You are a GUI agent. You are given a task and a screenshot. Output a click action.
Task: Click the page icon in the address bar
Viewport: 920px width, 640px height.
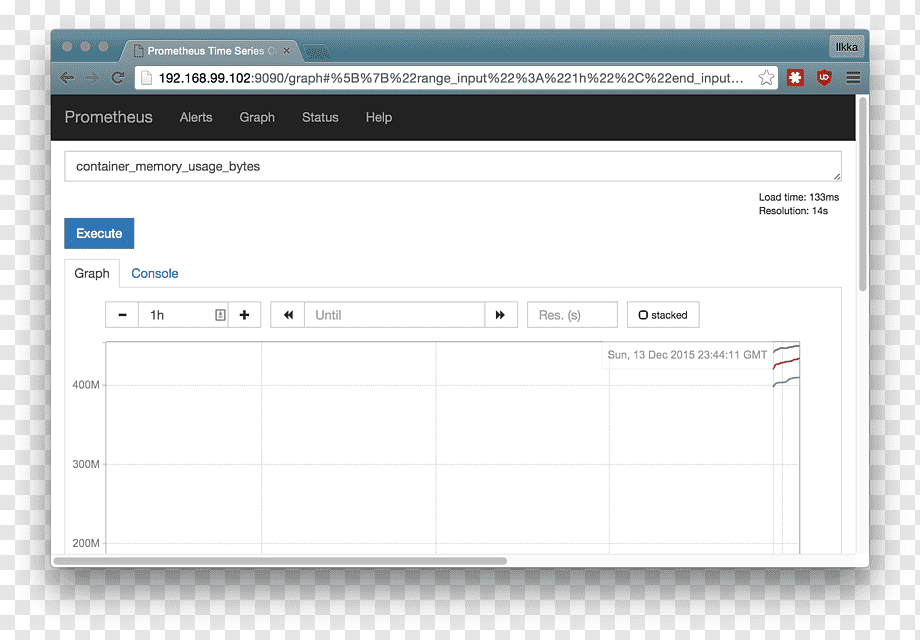point(146,78)
